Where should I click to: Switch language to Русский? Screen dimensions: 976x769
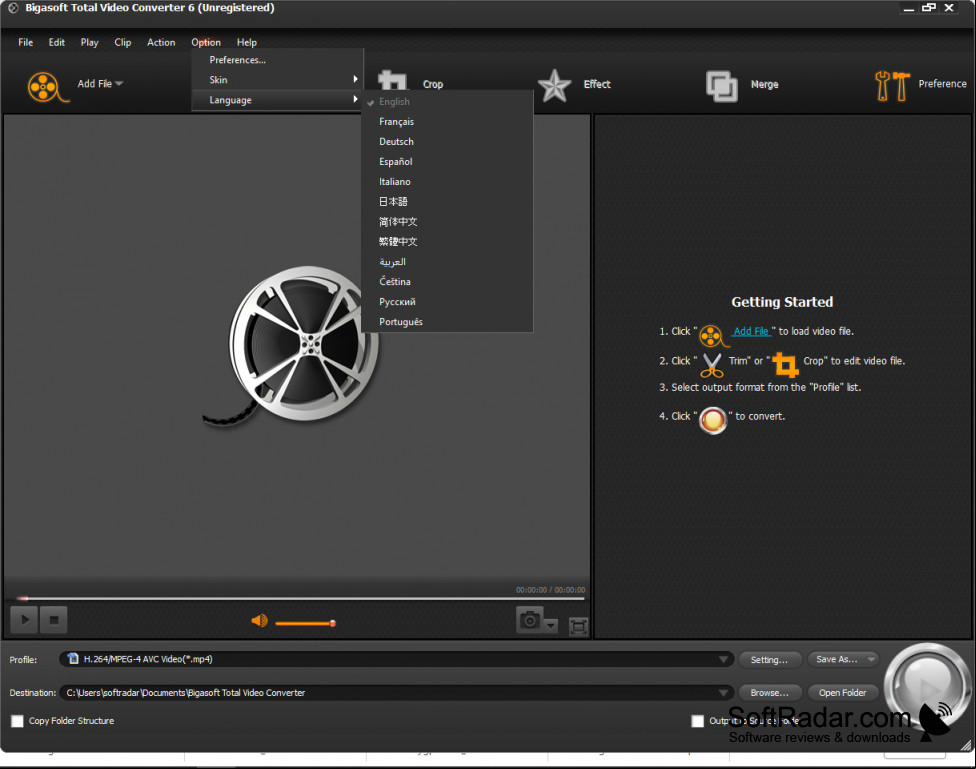click(448, 301)
